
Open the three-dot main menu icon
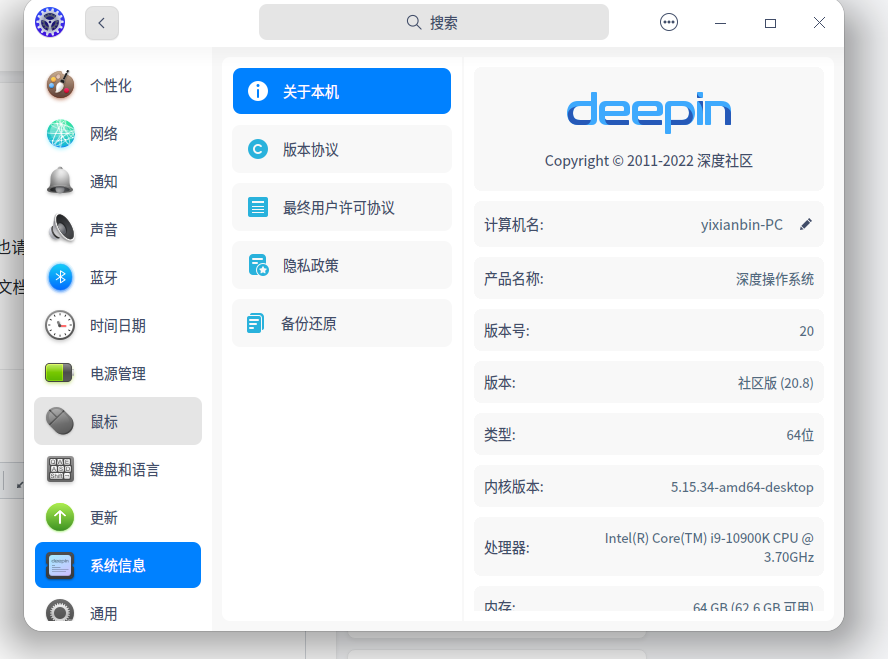(669, 23)
